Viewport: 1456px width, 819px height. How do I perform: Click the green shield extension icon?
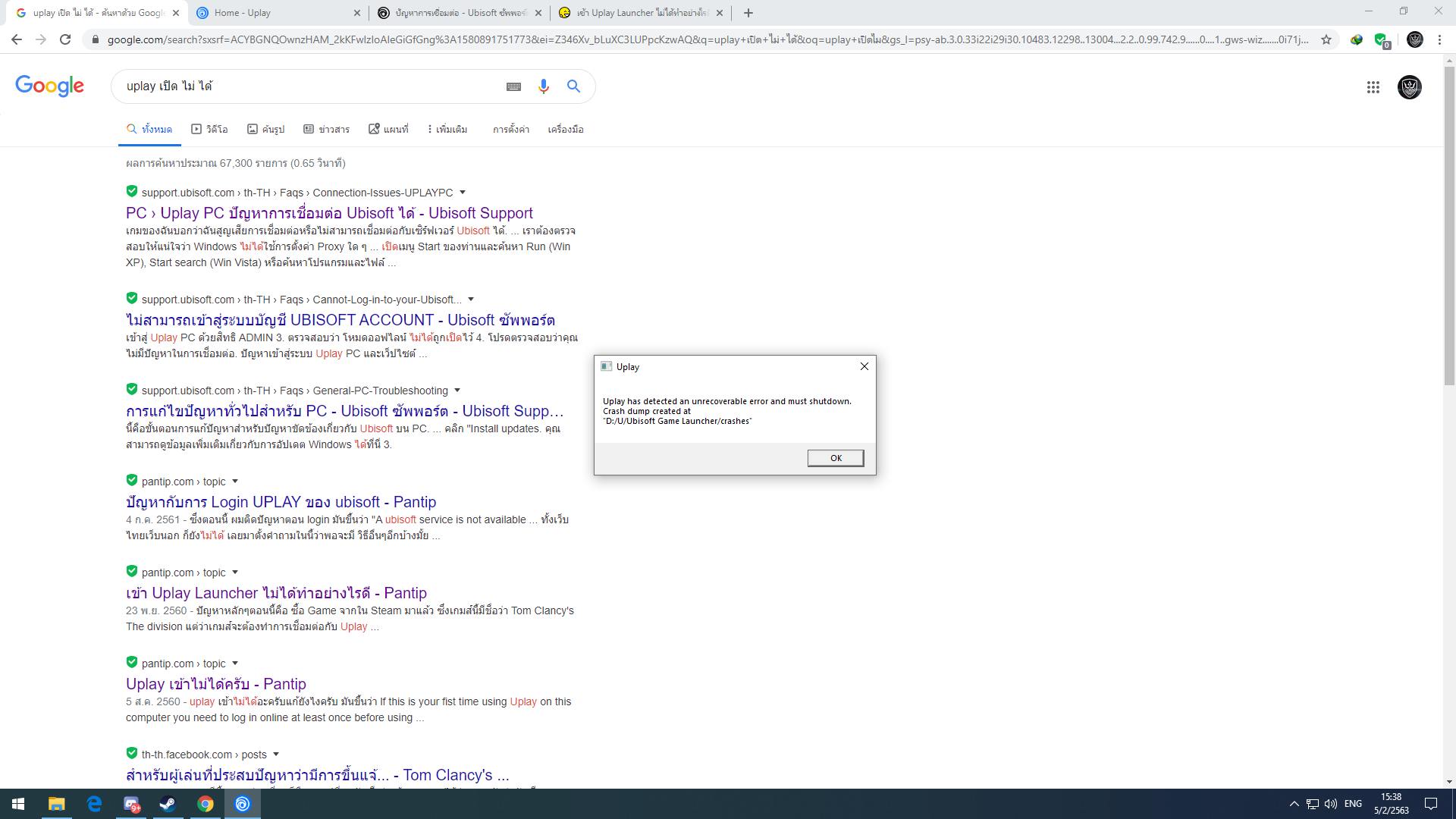click(x=1381, y=39)
